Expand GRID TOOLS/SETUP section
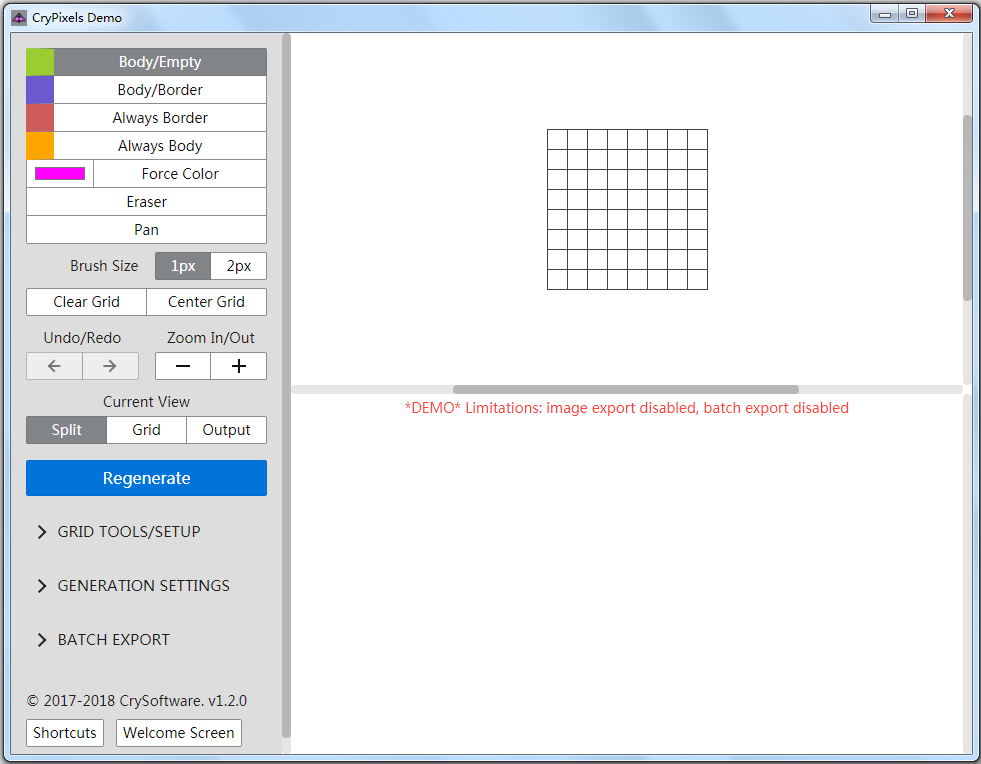 point(130,531)
